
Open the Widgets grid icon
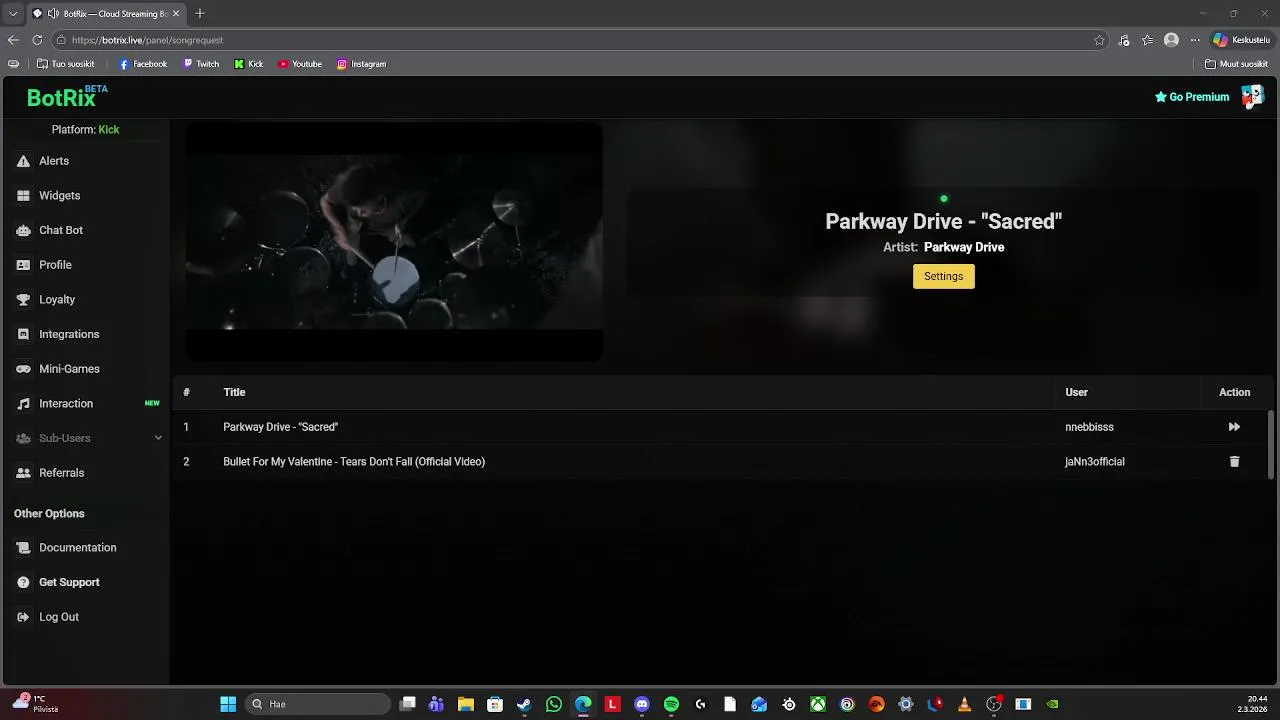23,196
